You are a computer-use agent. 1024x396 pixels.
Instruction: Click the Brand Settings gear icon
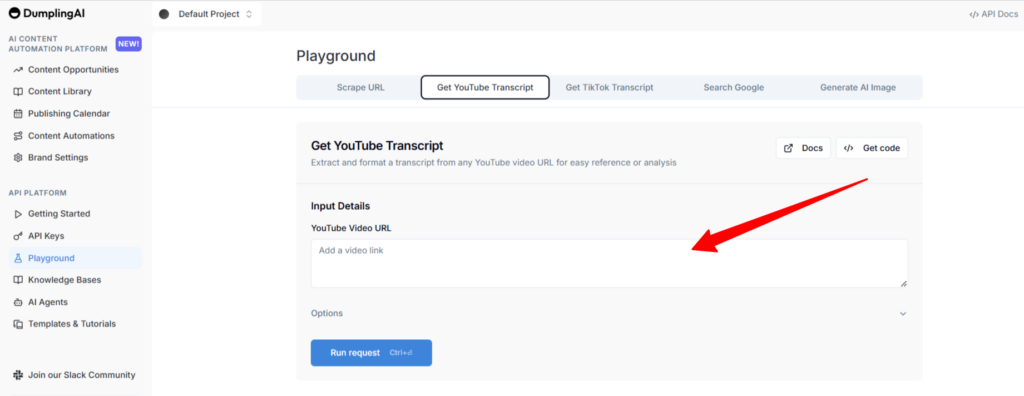click(x=18, y=157)
